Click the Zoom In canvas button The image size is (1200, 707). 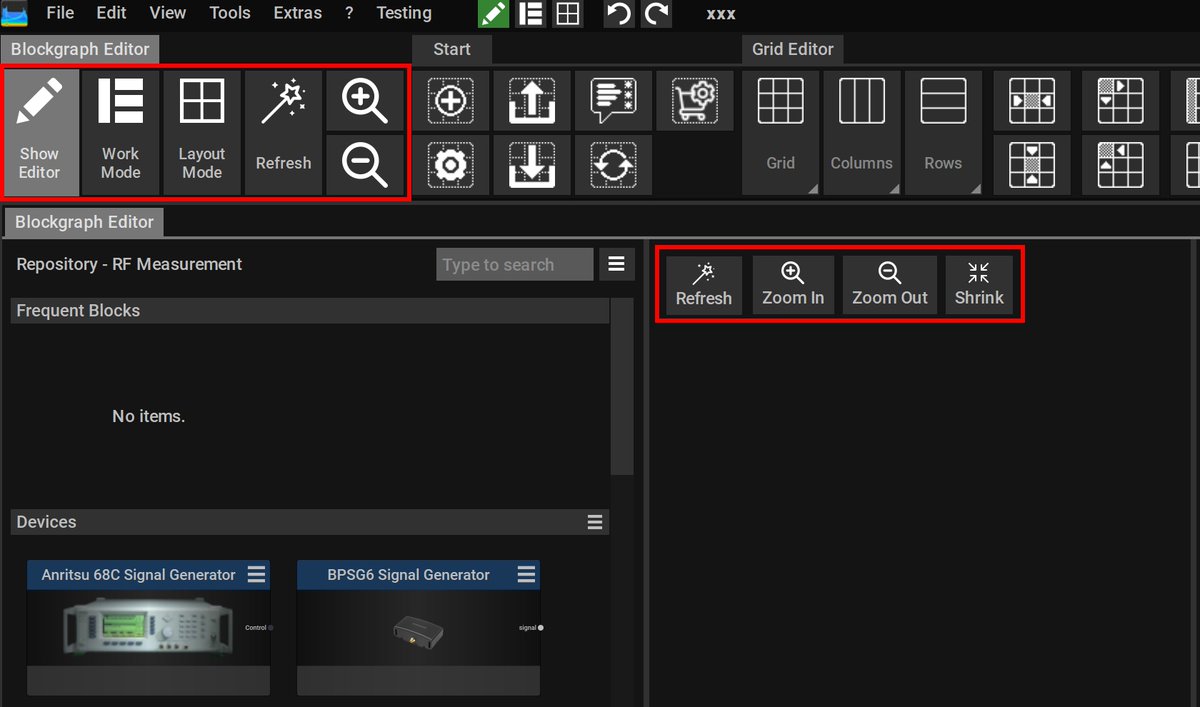click(x=793, y=286)
